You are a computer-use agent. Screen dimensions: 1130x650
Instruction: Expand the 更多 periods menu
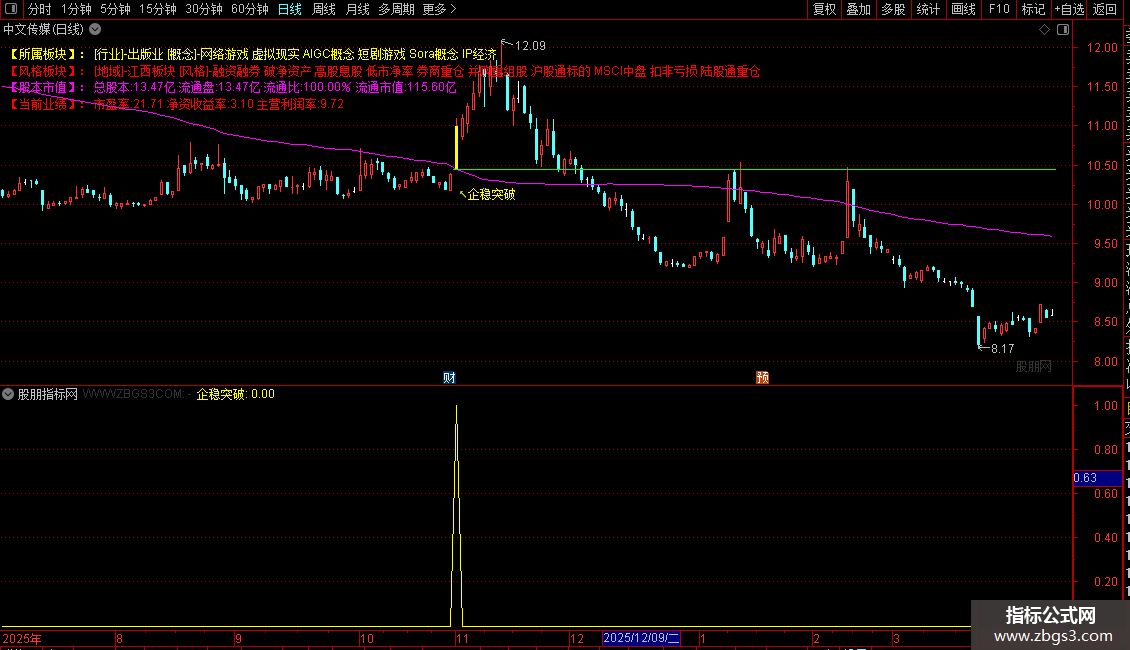[439, 9]
